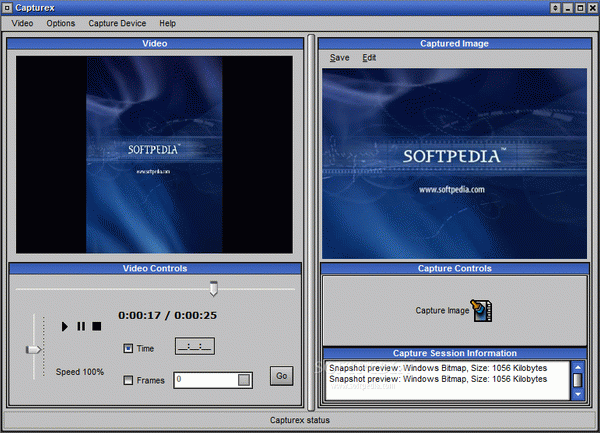Click Edit in Captured Image panel
Viewport: 600px width, 433px height.
(369, 58)
